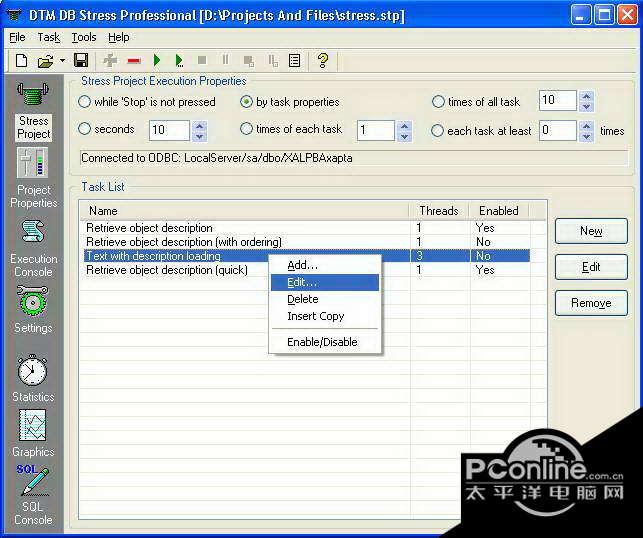The width and height of the screenshot is (643, 538).
Task: Open the Settings gear sidebar page
Action: pyautogui.click(x=33, y=310)
